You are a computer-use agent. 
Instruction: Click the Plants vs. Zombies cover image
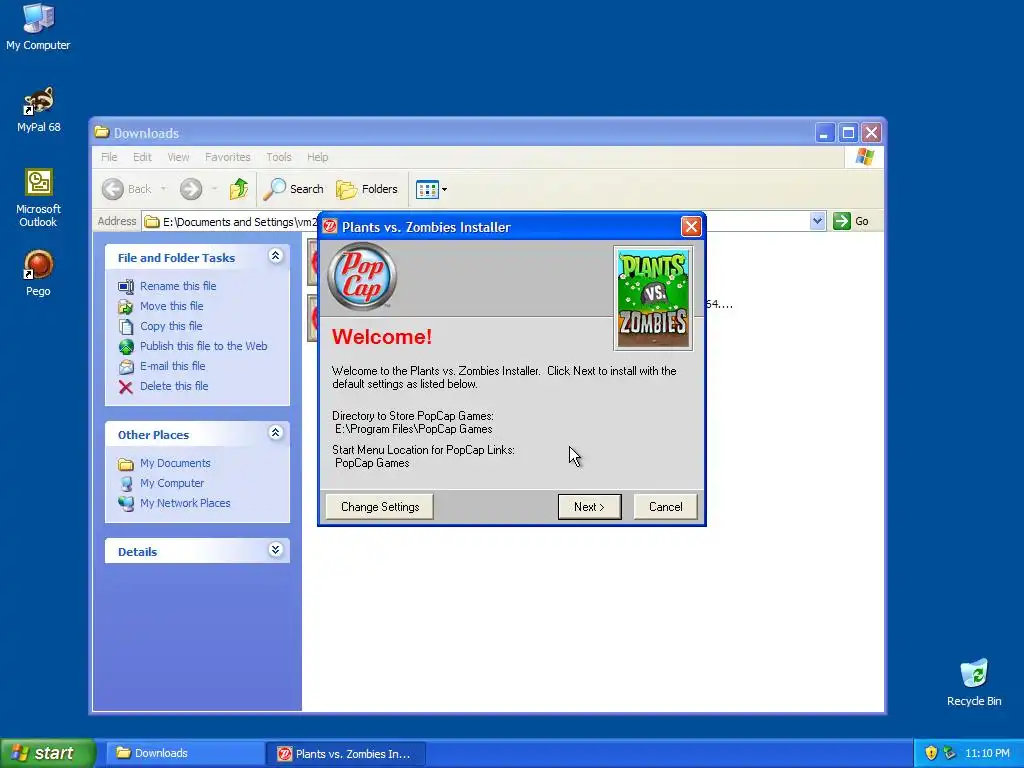click(653, 298)
